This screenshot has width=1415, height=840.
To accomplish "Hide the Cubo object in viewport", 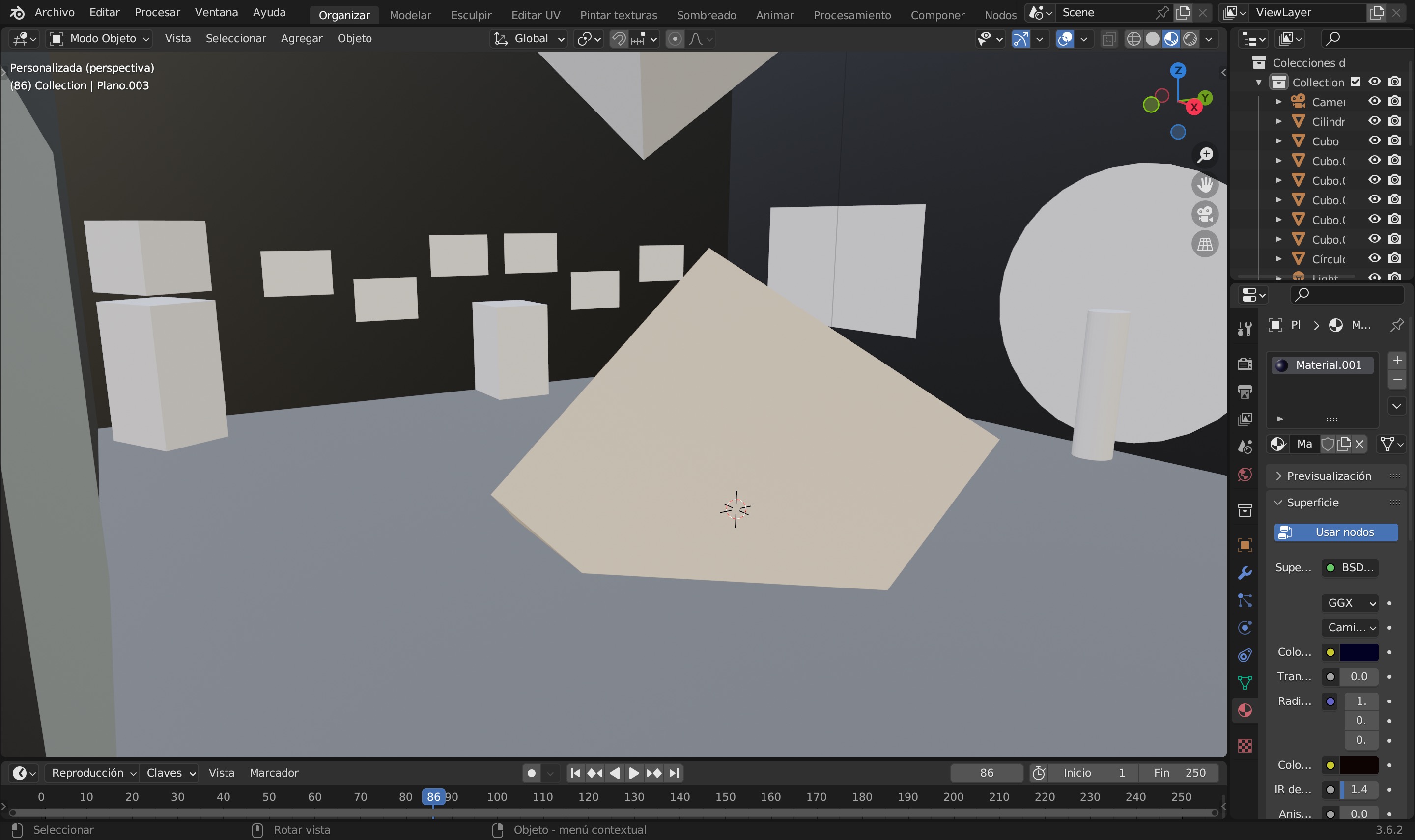I will pos(1374,140).
